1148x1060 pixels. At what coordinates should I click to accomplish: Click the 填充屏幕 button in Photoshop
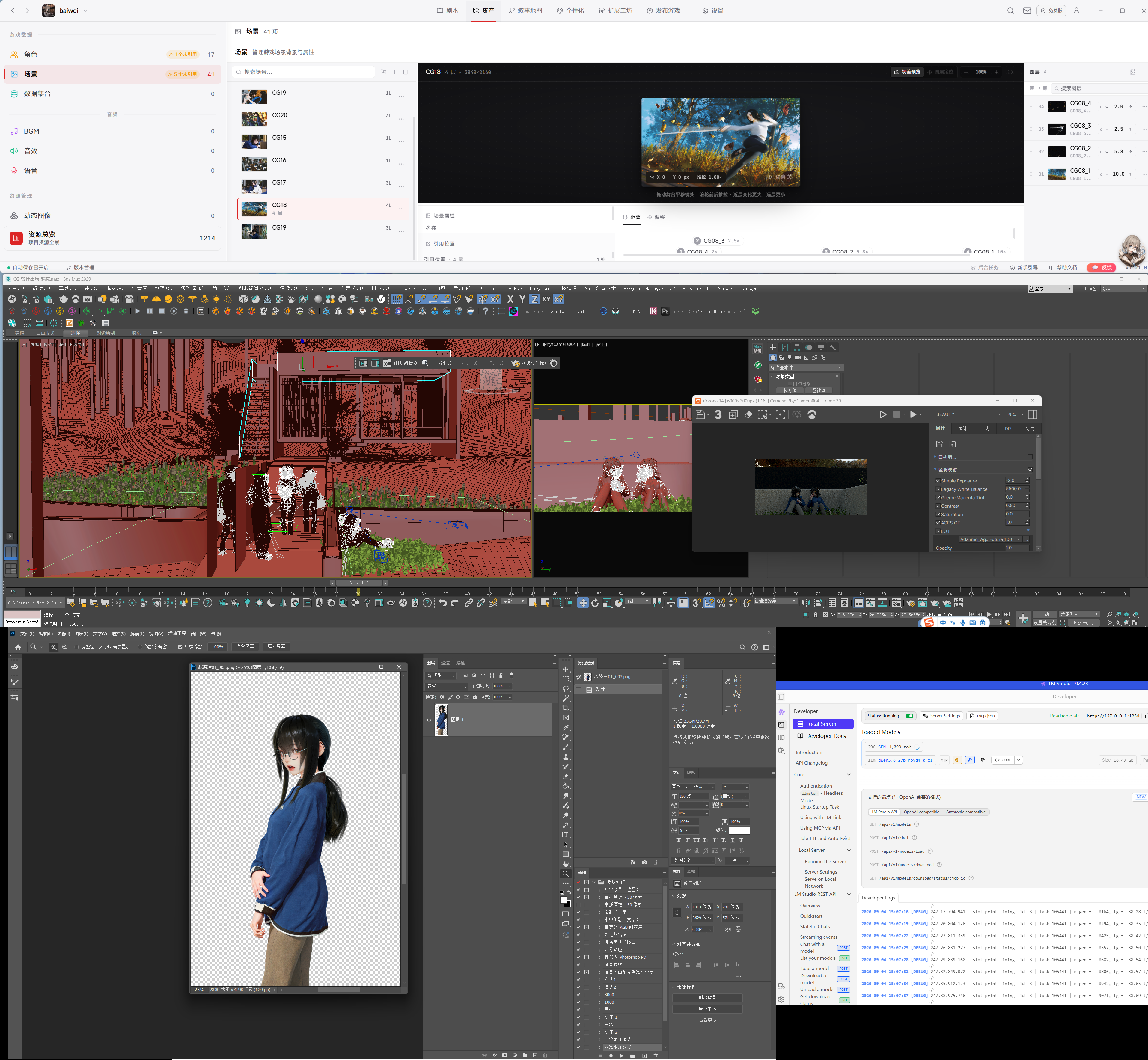(x=276, y=646)
